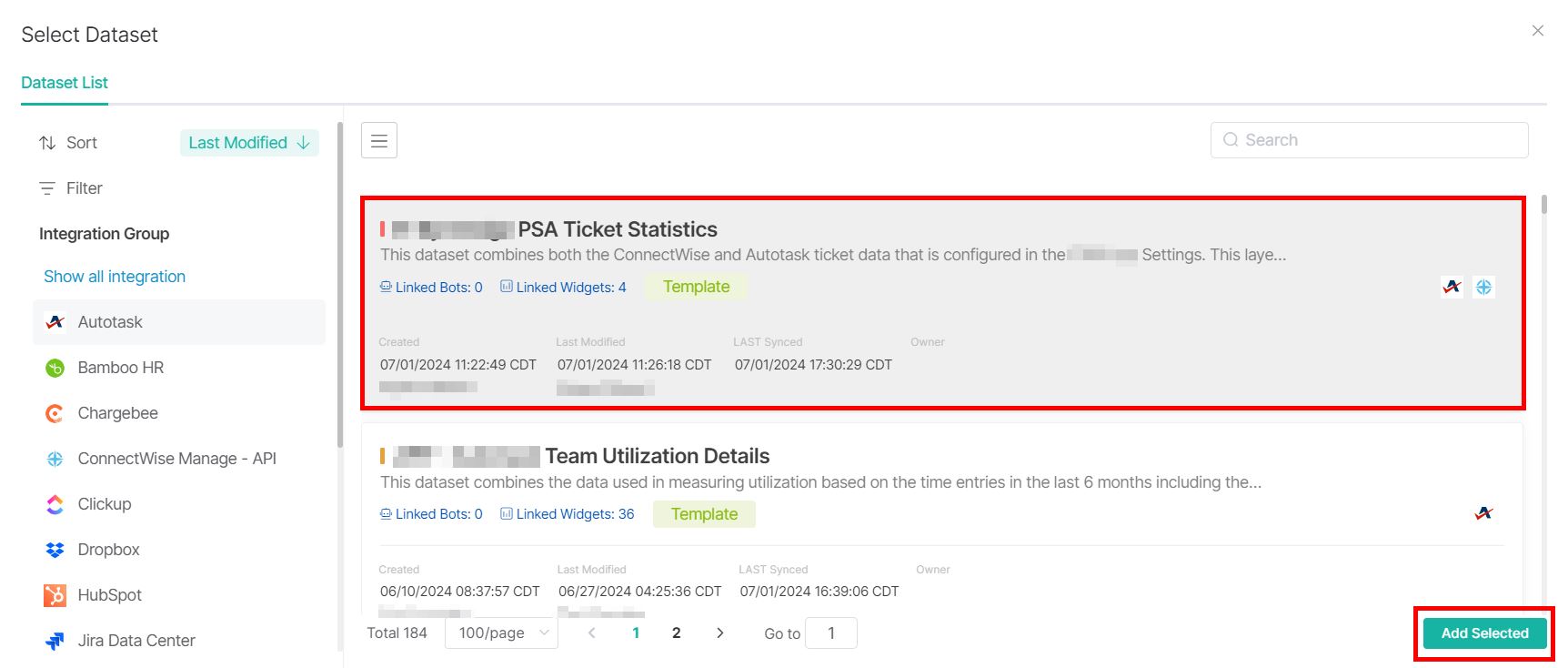1568x668 pixels.
Task: Click the sort arrows icon beside Sort
Action: [47, 143]
